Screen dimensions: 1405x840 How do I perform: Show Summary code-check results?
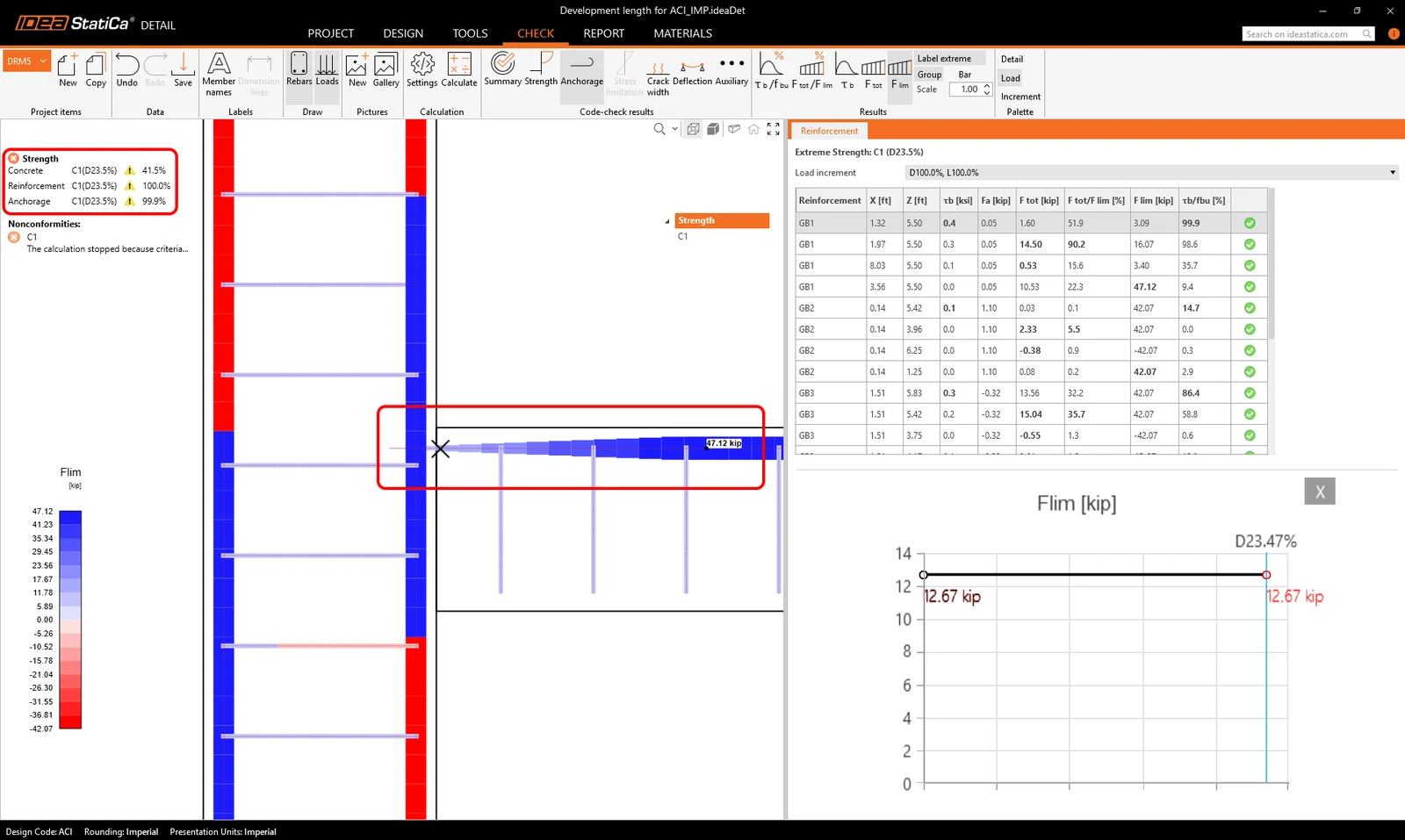[x=503, y=69]
